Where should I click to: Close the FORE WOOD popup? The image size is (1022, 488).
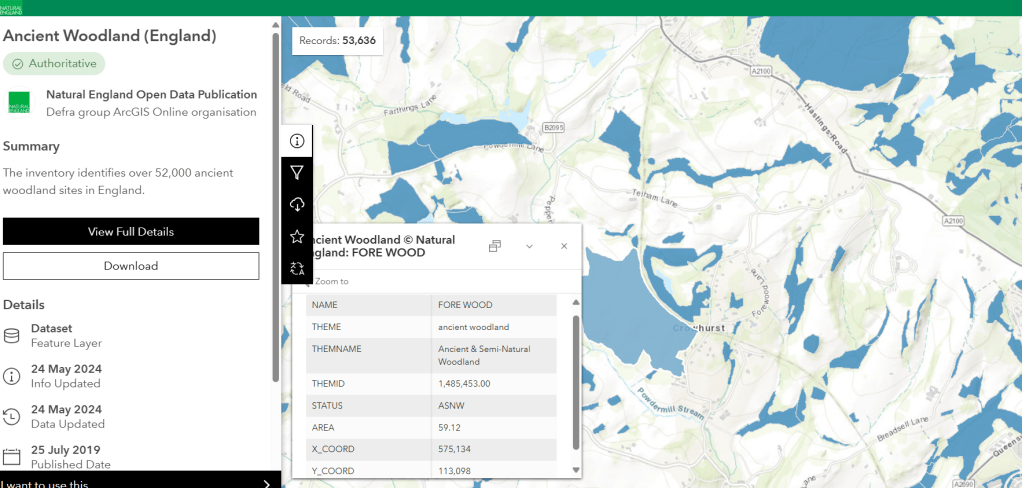pos(564,246)
